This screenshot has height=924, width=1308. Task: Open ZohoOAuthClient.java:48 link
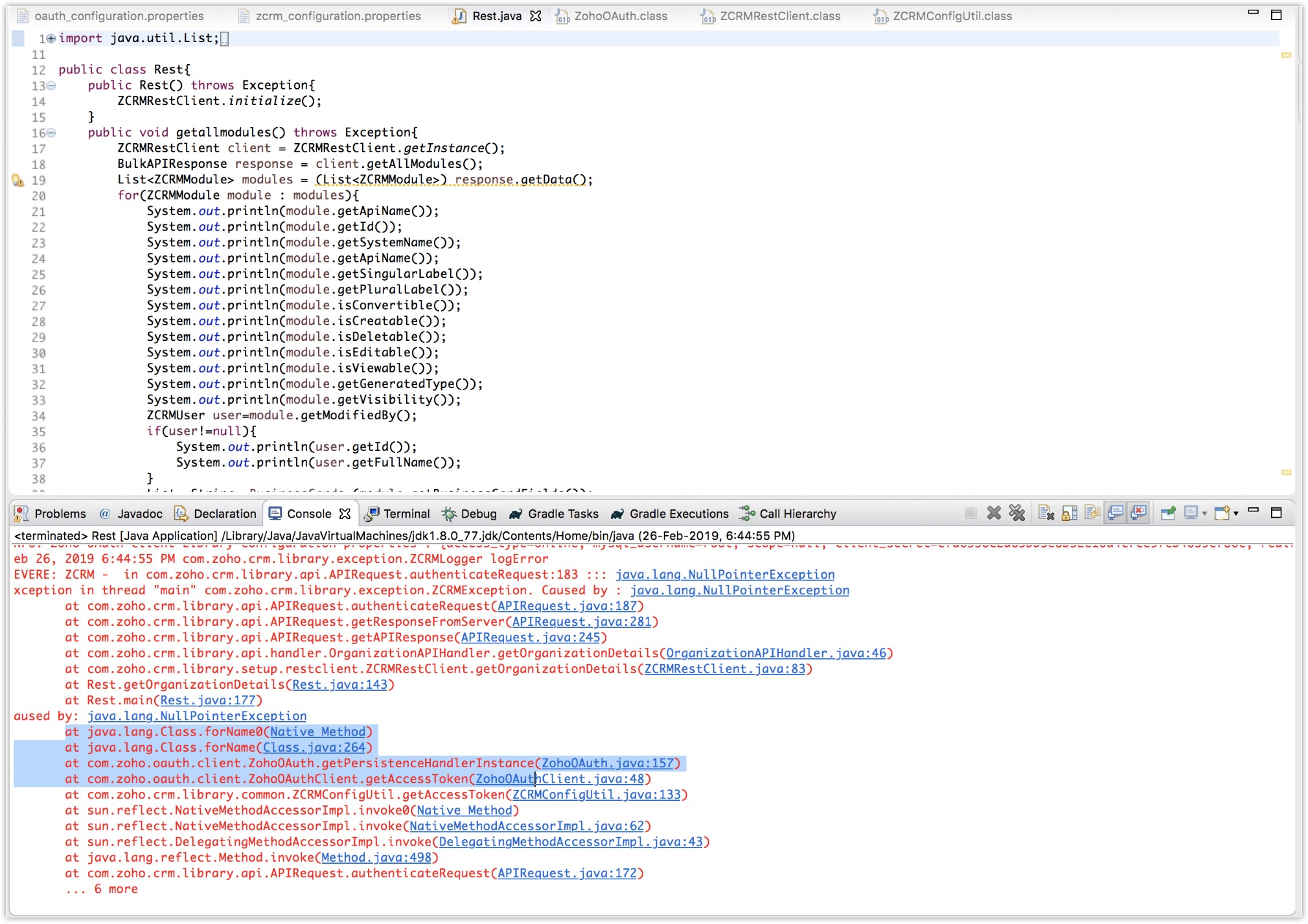(x=560, y=779)
